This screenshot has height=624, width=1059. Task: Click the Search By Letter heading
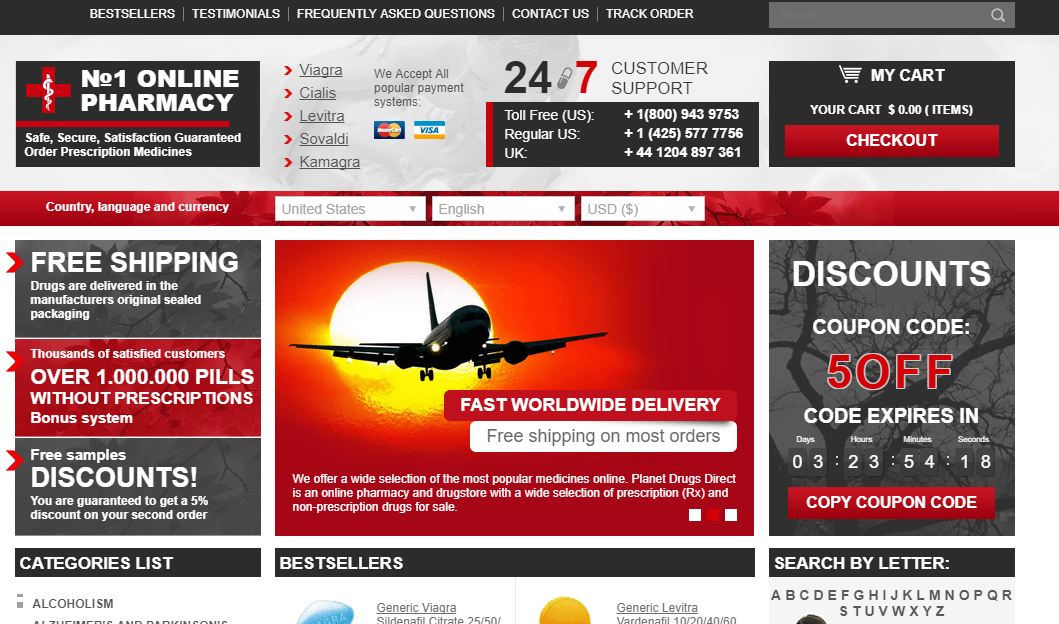point(862,563)
